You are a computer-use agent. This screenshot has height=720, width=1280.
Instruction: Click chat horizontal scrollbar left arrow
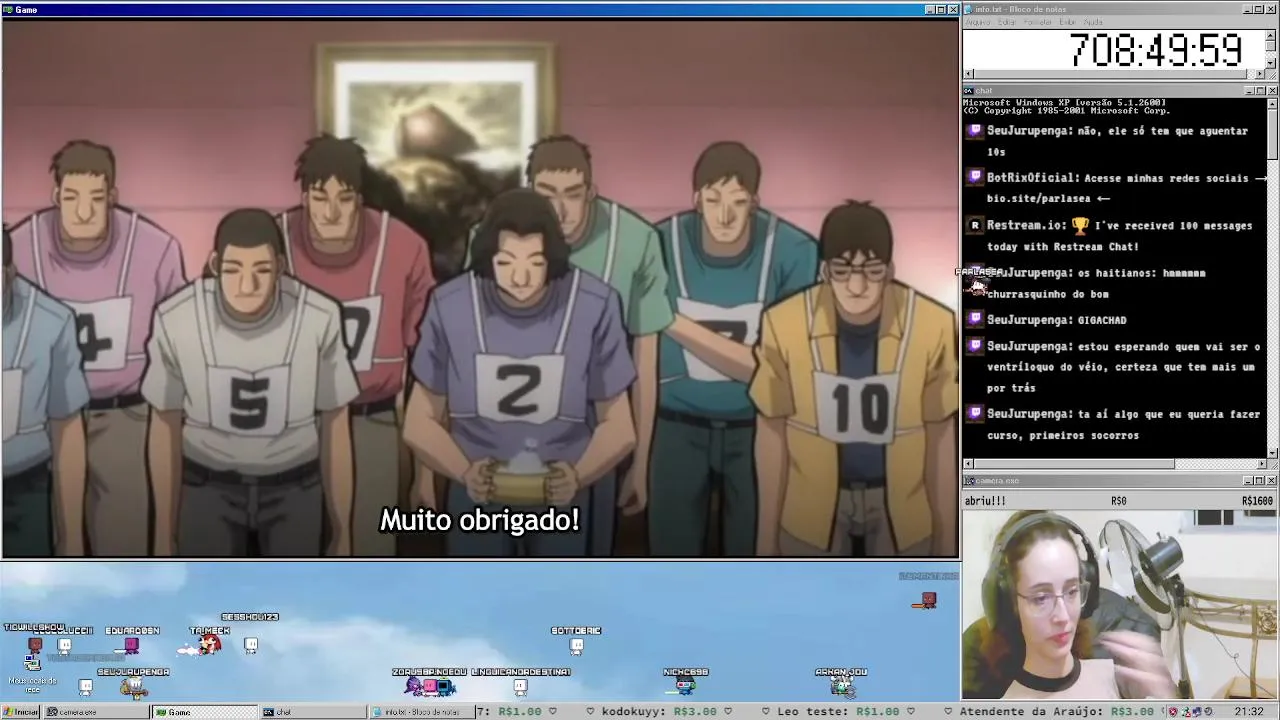point(968,464)
